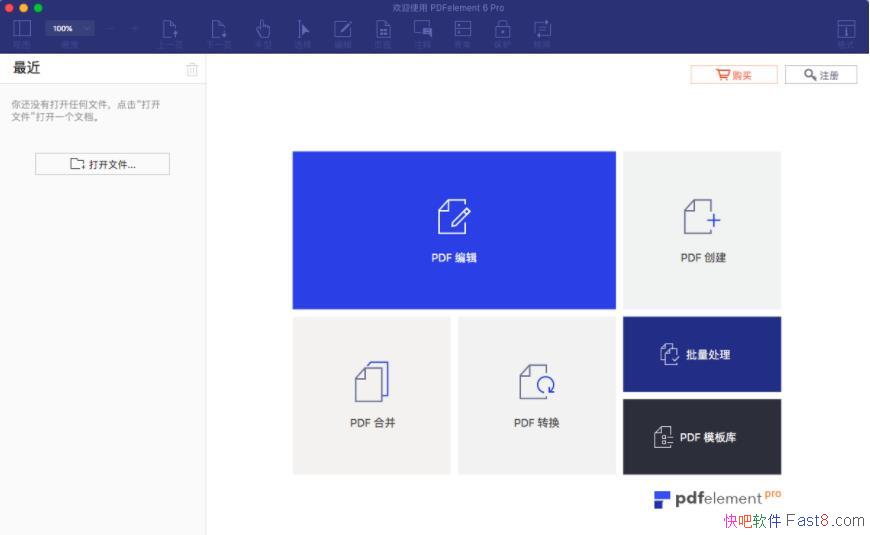Click the key icon beside 注册

click(x=810, y=74)
